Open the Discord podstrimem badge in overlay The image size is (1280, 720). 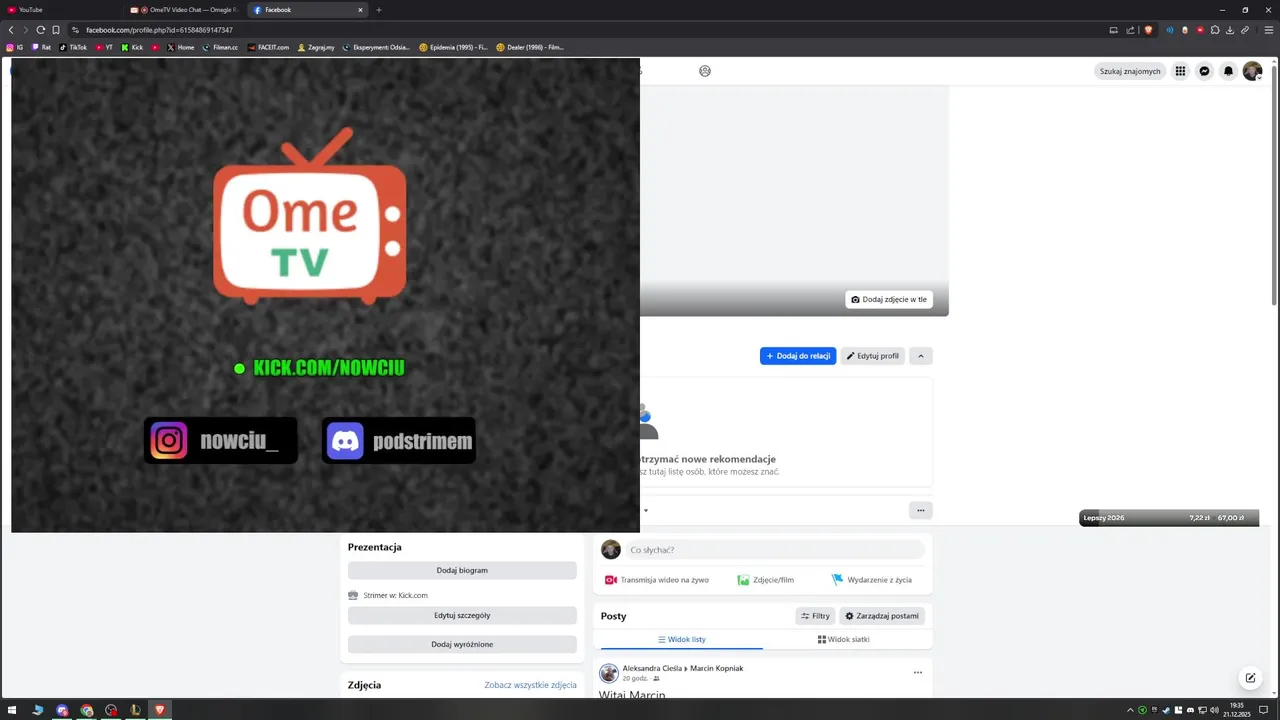[399, 441]
